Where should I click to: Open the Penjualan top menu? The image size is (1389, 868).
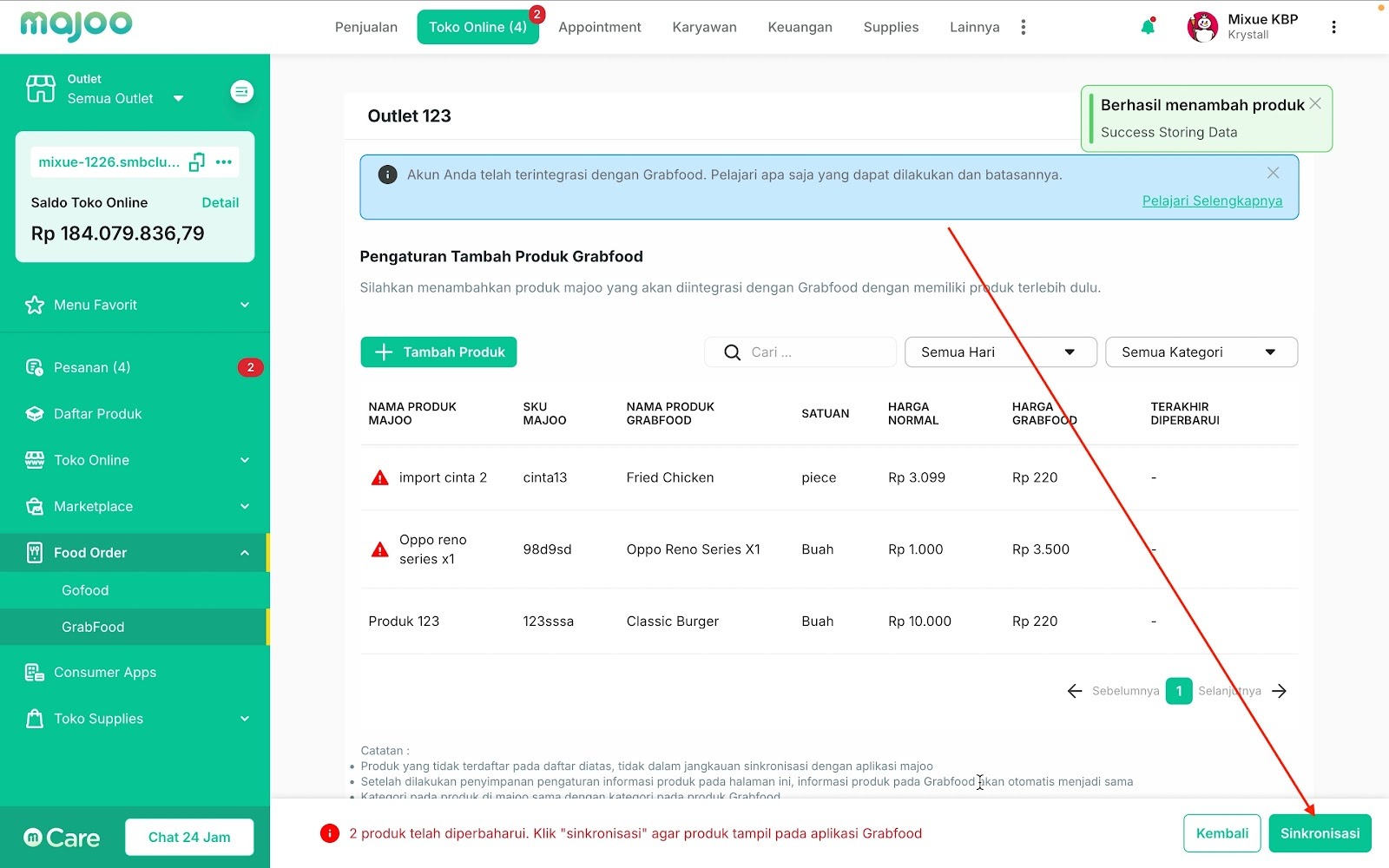click(x=366, y=27)
